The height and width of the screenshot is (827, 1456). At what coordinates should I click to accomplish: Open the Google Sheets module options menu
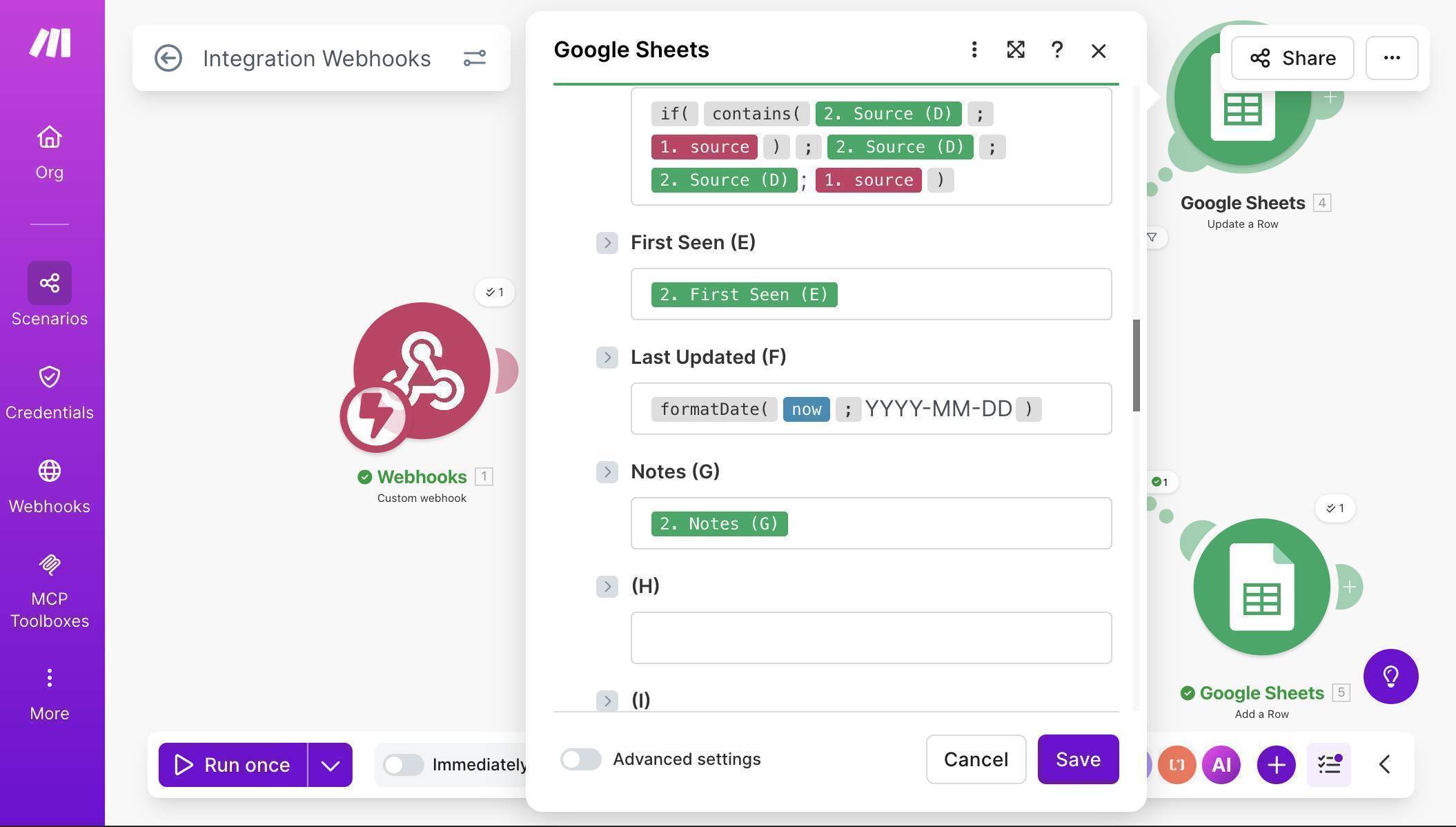[x=974, y=50]
